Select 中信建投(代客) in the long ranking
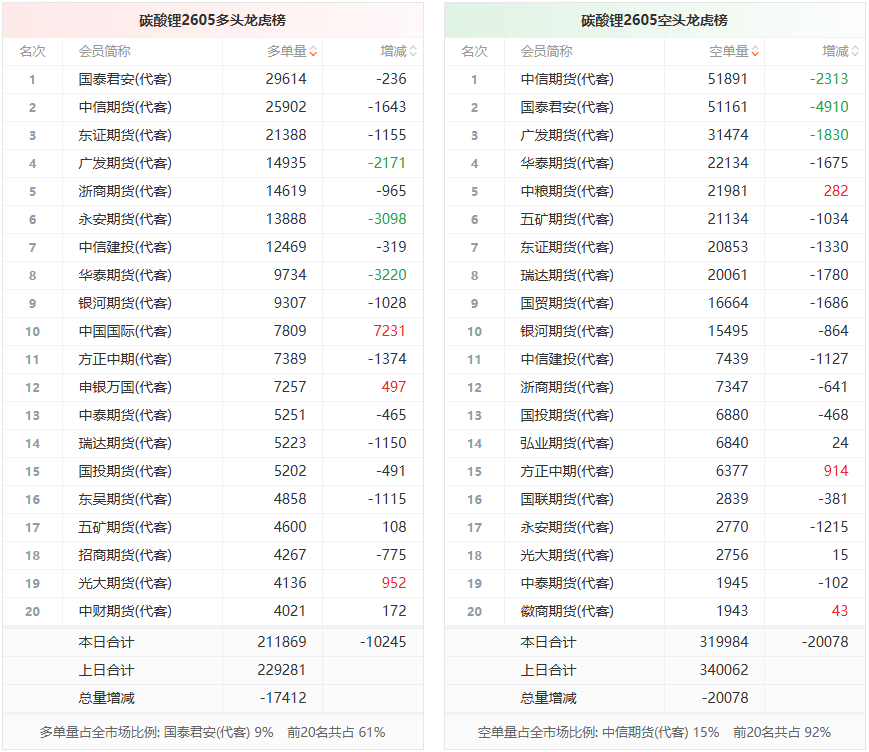The height and width of the screenshot is (752, 869). (125, 247)
